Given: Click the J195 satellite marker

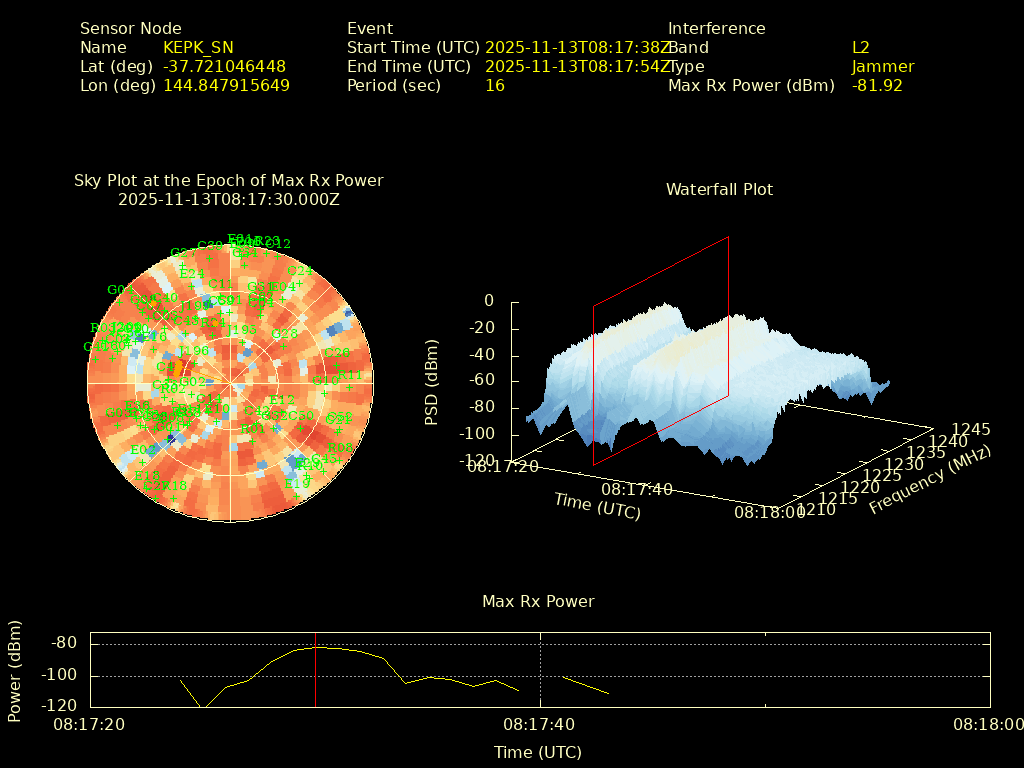Looking at the screenshot, I should [241, 341].
